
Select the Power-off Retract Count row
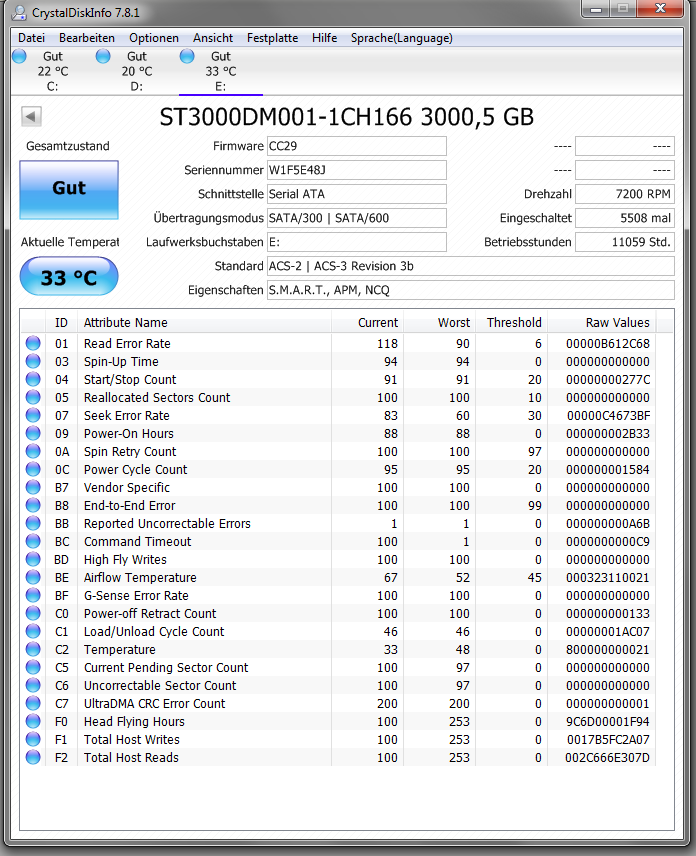point(338,614)
